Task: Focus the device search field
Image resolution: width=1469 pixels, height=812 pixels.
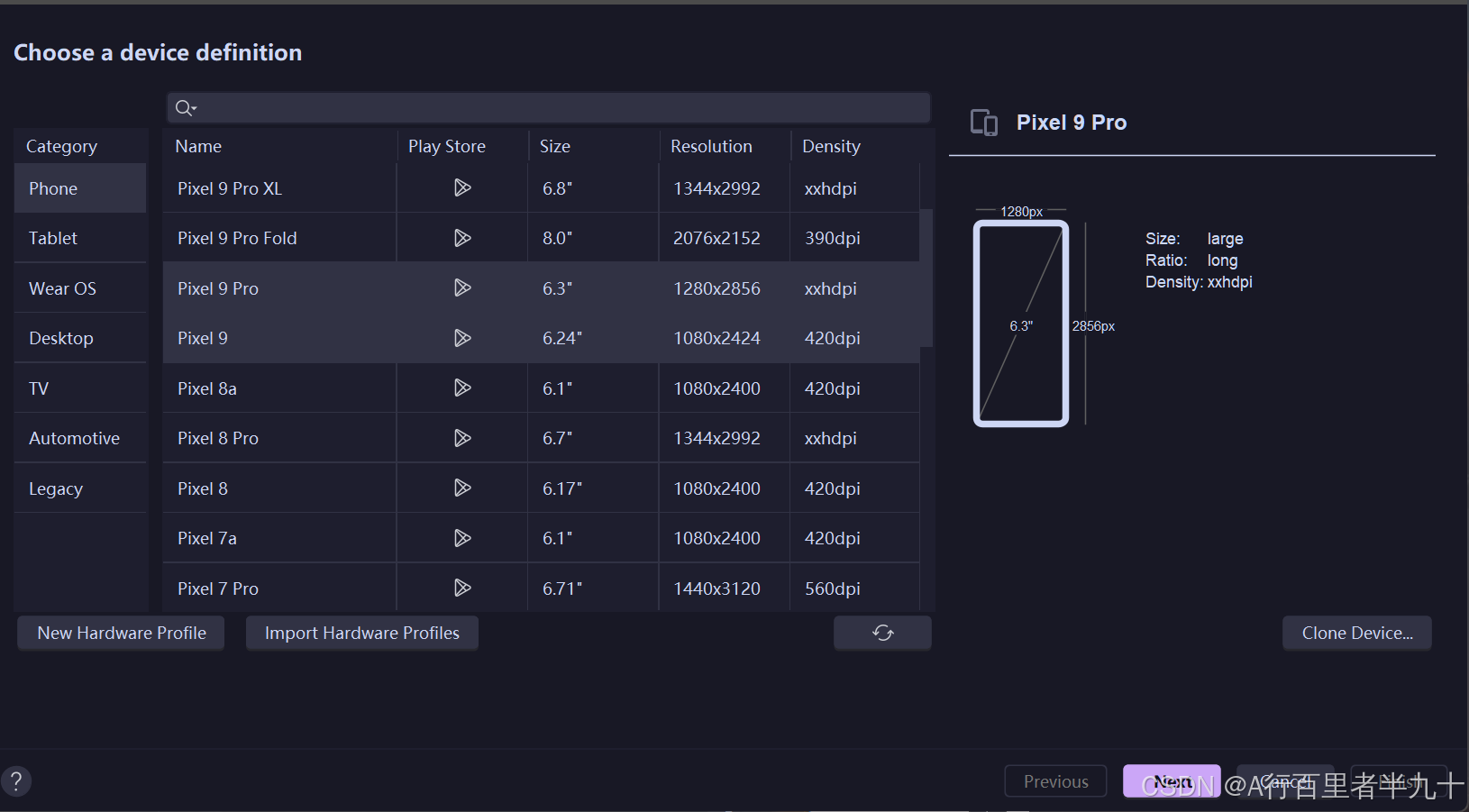Action: click(x=549, y=108)
